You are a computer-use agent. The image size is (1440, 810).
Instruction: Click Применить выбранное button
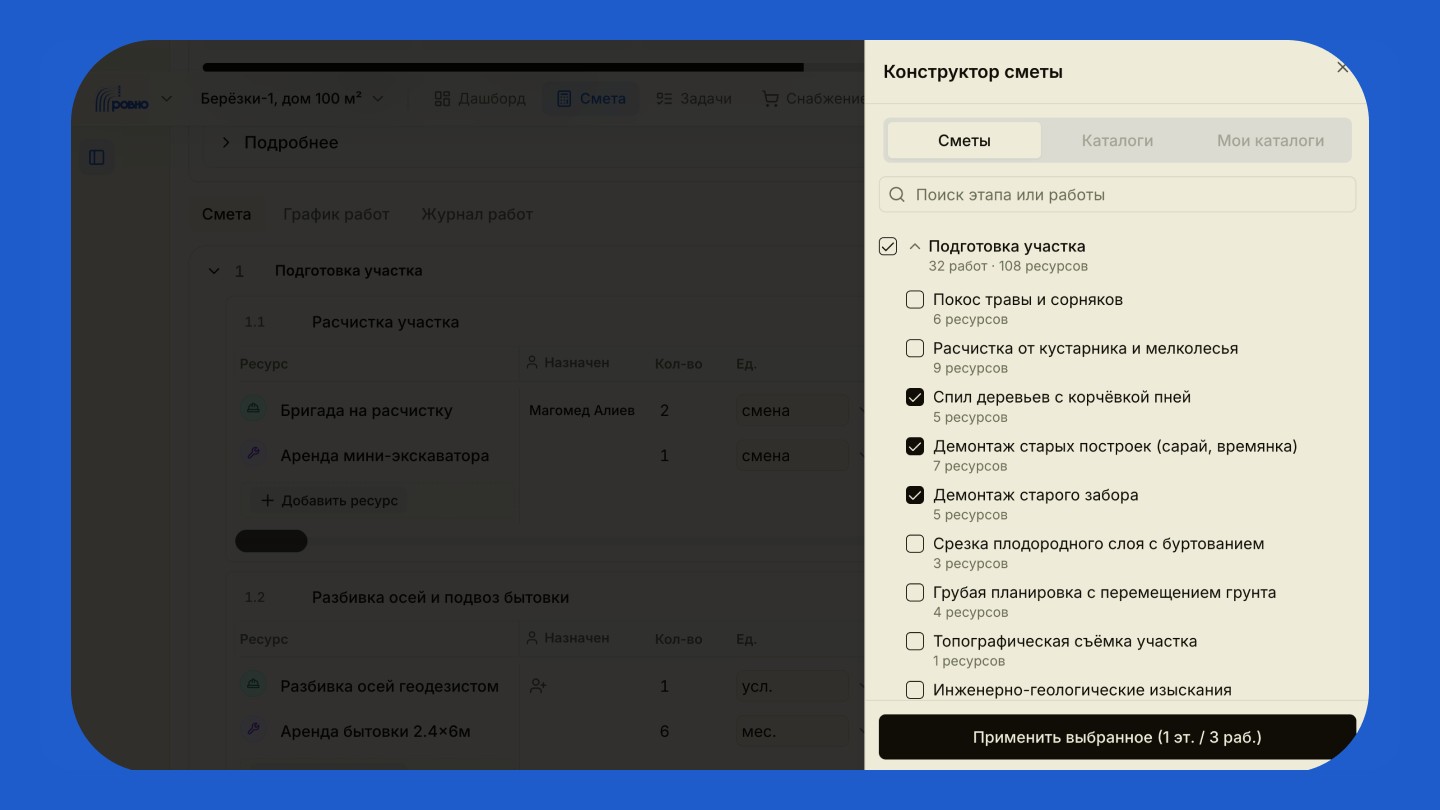click(x=1117, y=737)
